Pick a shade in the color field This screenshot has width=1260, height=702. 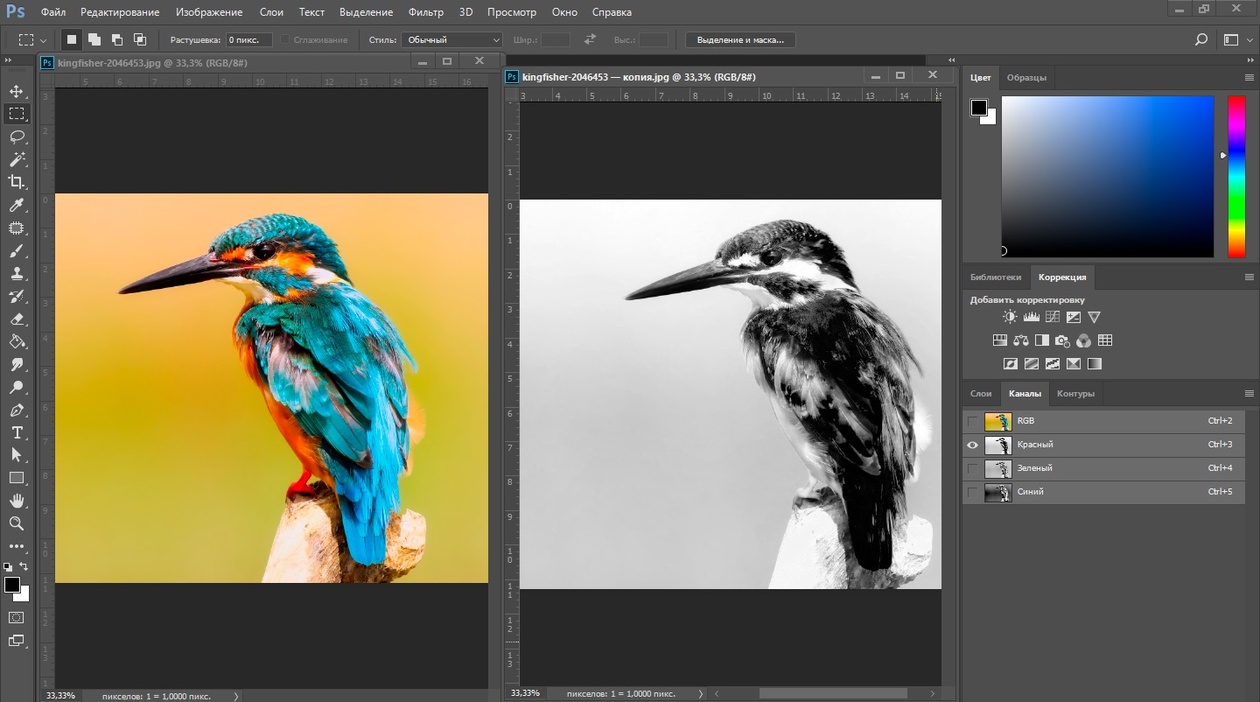(x=1108, y=177)
